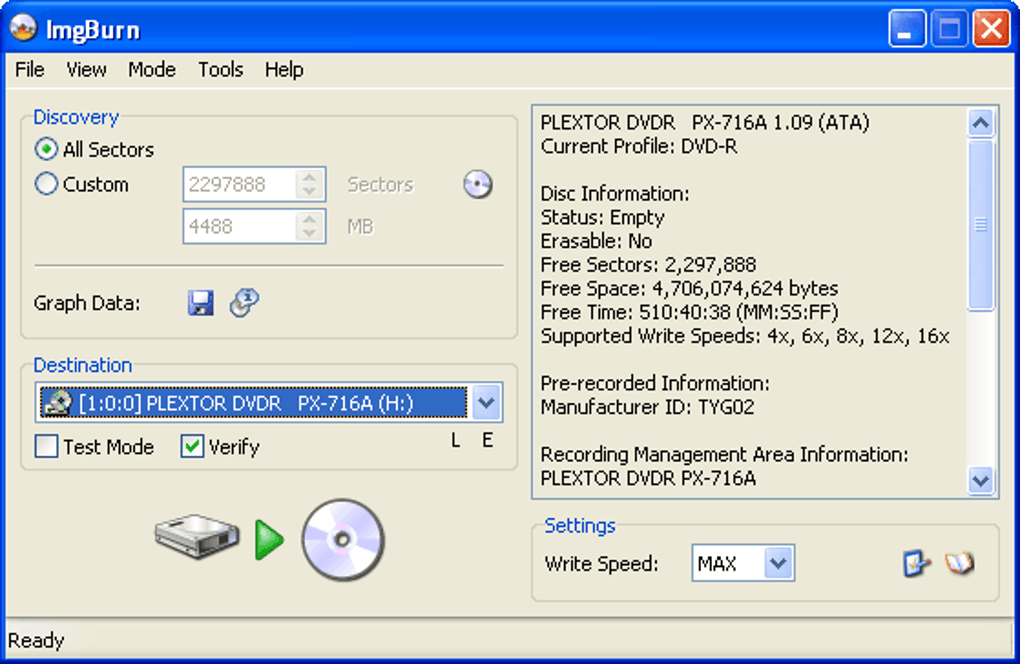Click the E indicator under Destination
This screenshot has width=1020, height=664.
(x=487, y=441)
